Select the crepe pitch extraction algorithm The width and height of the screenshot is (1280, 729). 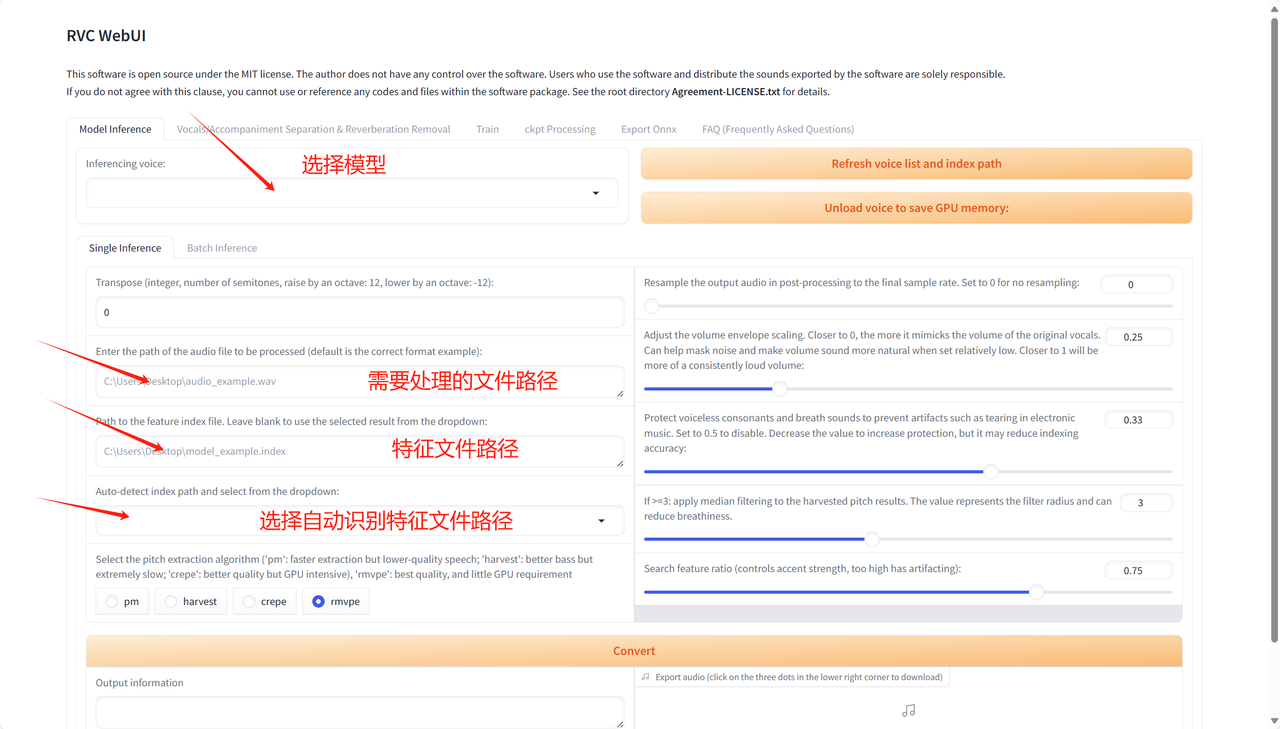click(249, 602)
